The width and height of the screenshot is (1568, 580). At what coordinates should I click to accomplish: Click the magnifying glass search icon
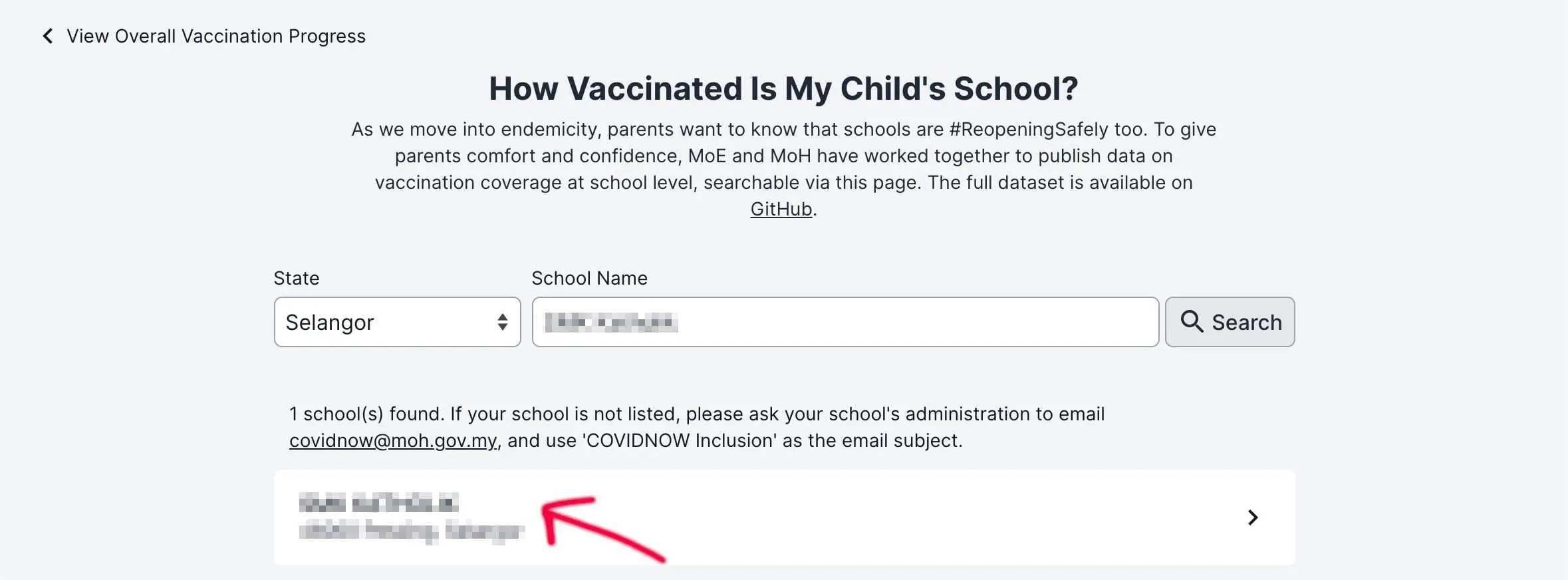[x=1191, y=321]
